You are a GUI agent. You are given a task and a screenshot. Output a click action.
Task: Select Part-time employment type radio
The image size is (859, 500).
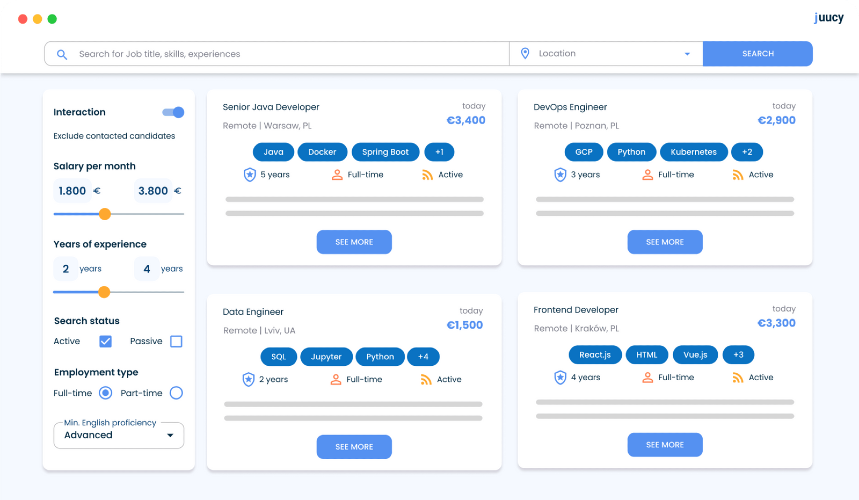point(176,393)
